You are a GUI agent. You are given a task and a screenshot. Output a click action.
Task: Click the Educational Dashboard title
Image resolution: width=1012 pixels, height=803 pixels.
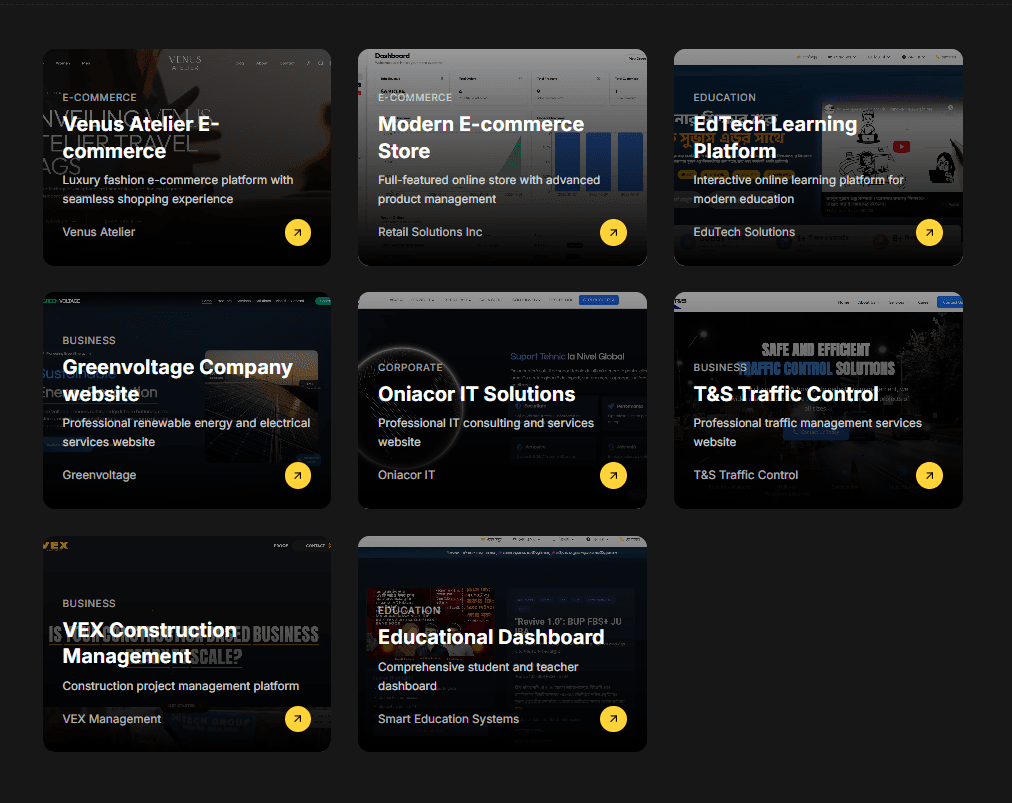click(490, 637)
